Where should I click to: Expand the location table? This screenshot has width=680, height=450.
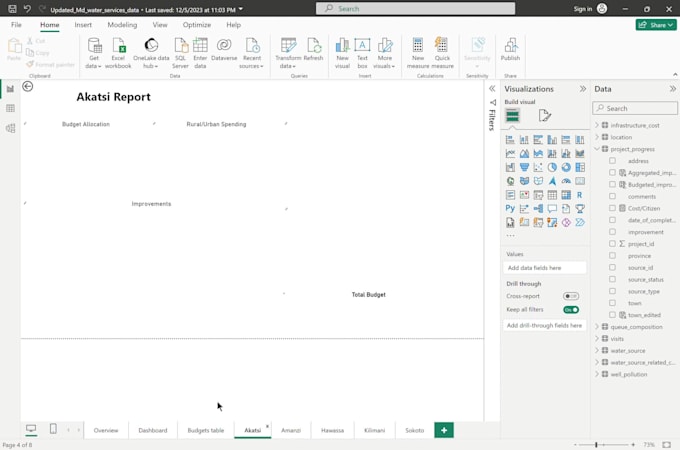pyautogui.click(x=597, y=137)
